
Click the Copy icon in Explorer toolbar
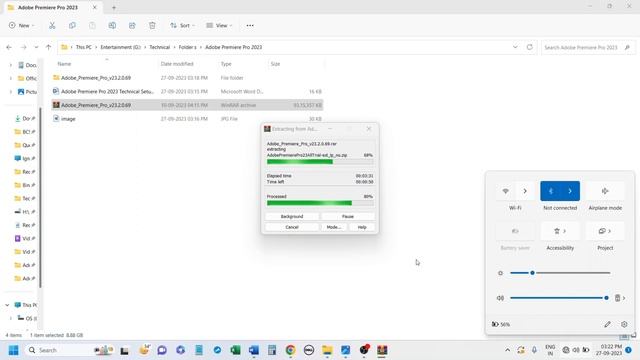click(72, 25)
